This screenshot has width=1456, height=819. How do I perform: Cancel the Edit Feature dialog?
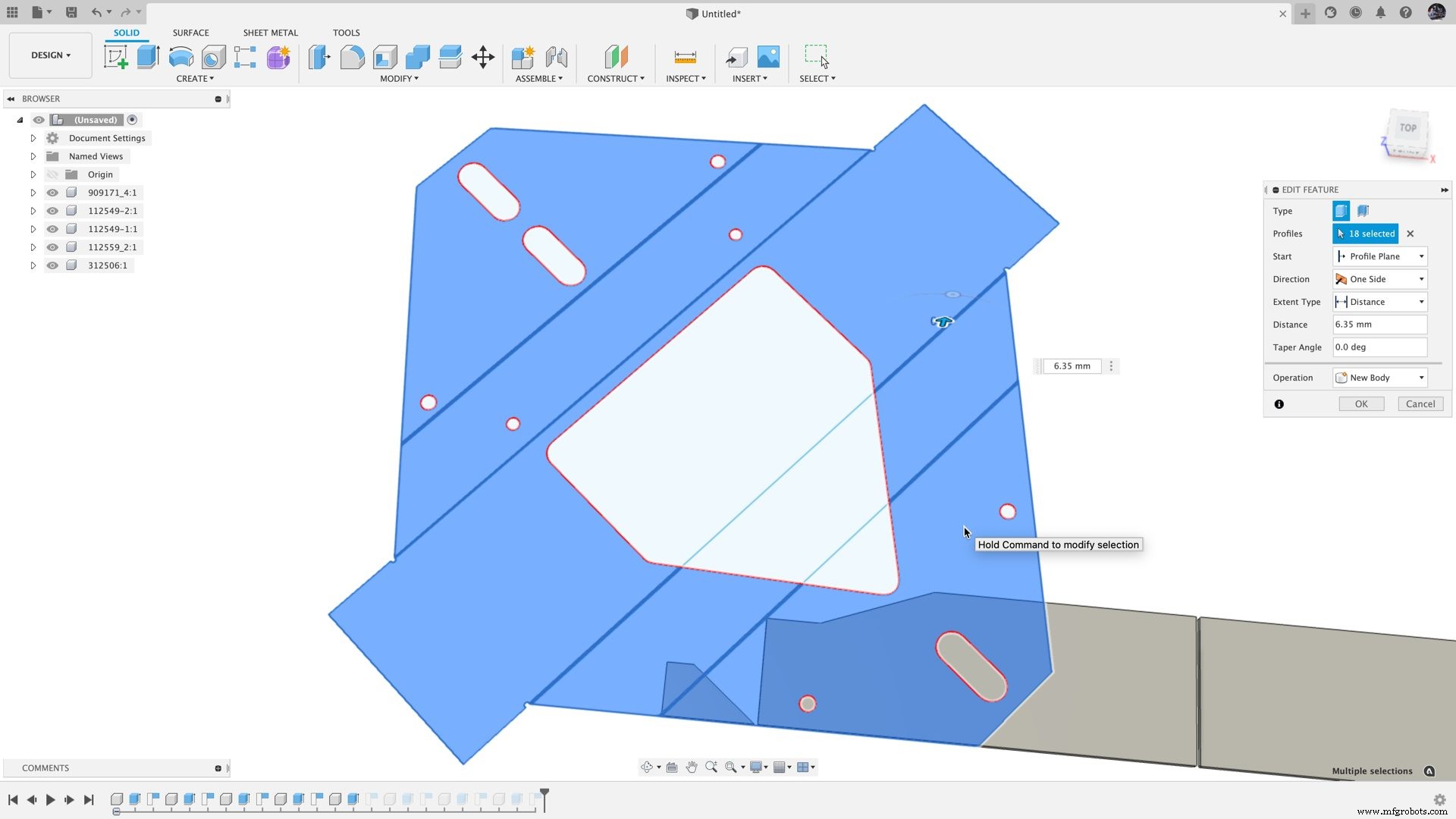[1420, 403]
